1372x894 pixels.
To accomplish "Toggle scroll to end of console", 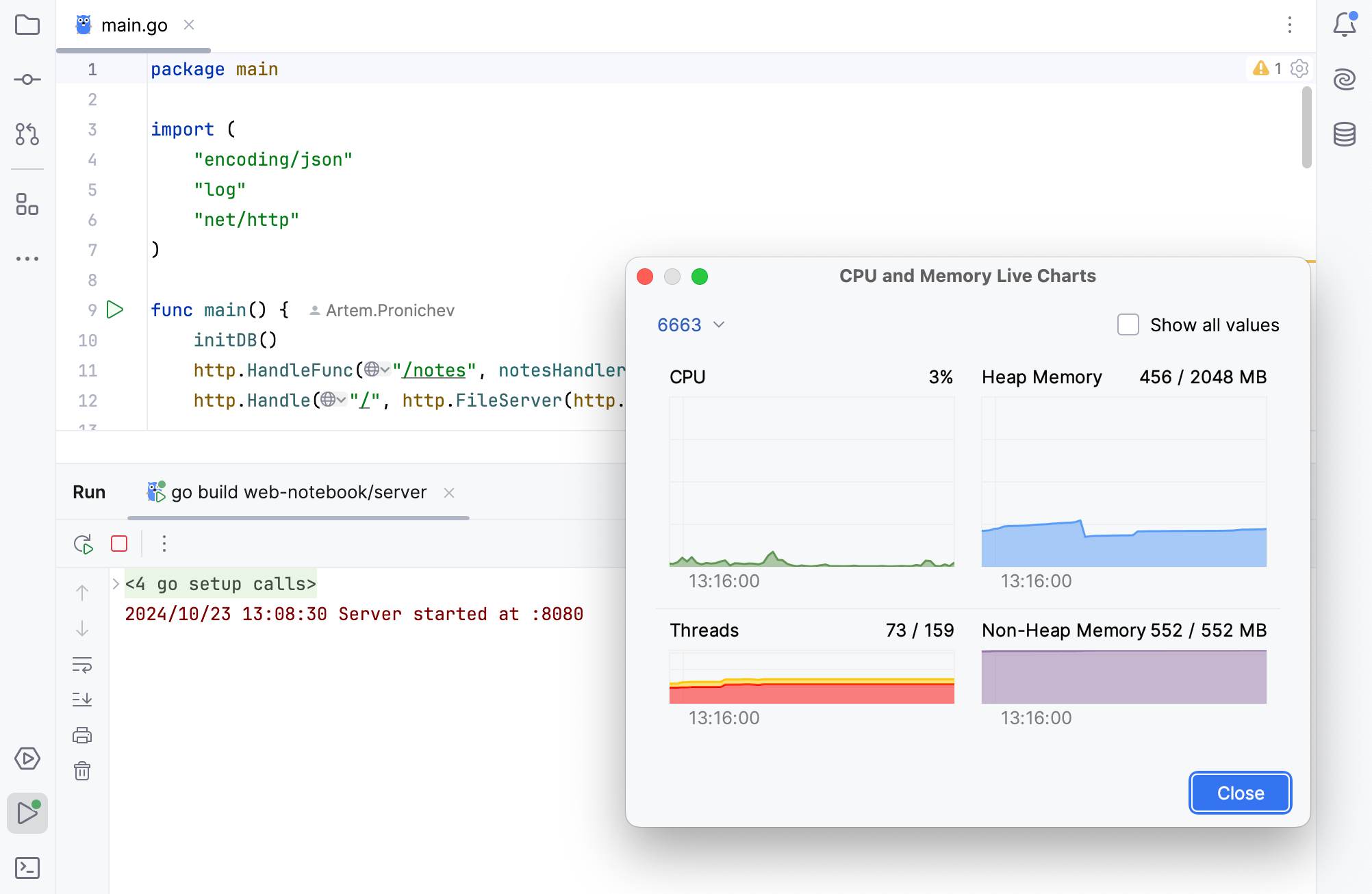I will [x=82, y=700].
